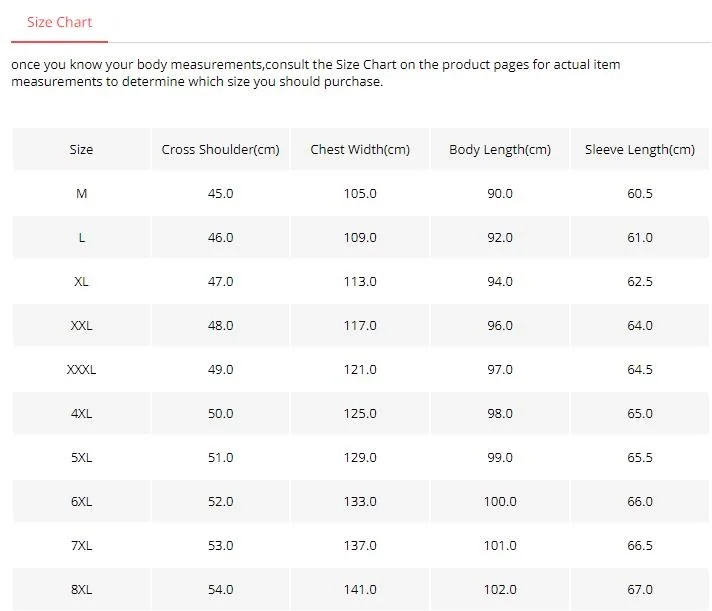Select the 5XL size label

tap(81, 458)
